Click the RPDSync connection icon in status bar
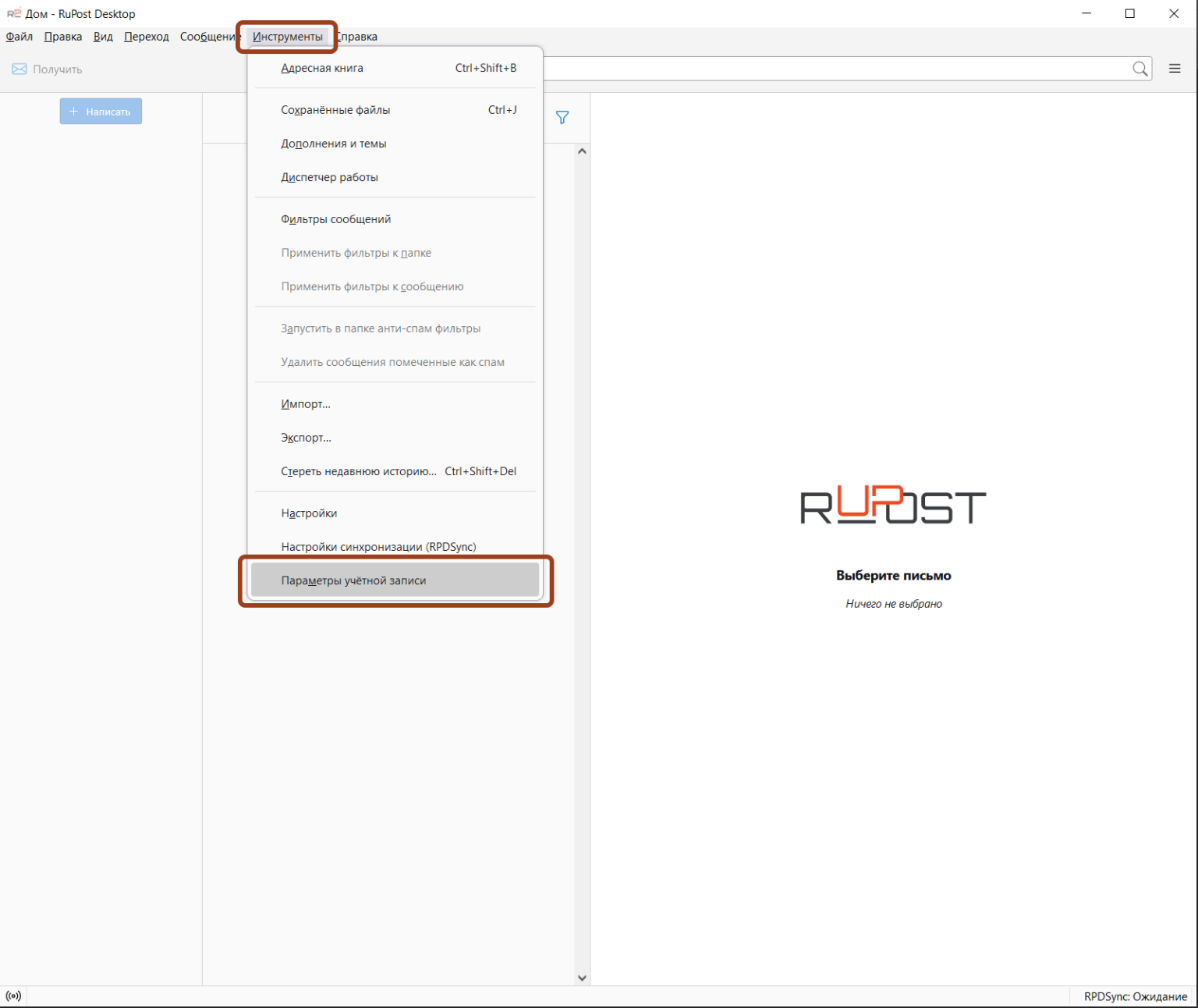The width and height of the screenshot is (1198, 1008). [13, 996]
